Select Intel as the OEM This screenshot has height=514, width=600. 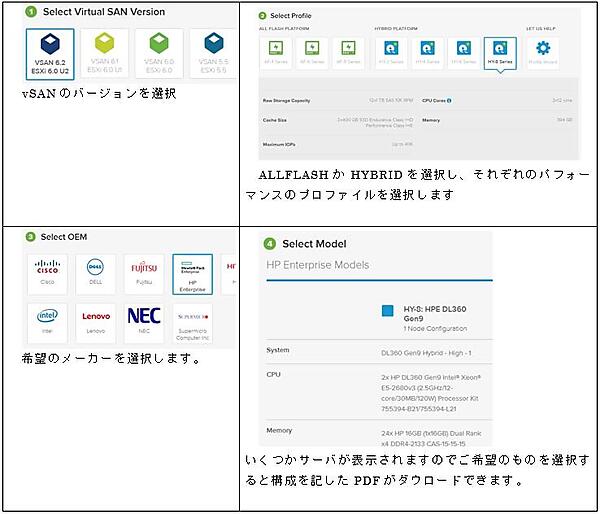pos(47,323)
